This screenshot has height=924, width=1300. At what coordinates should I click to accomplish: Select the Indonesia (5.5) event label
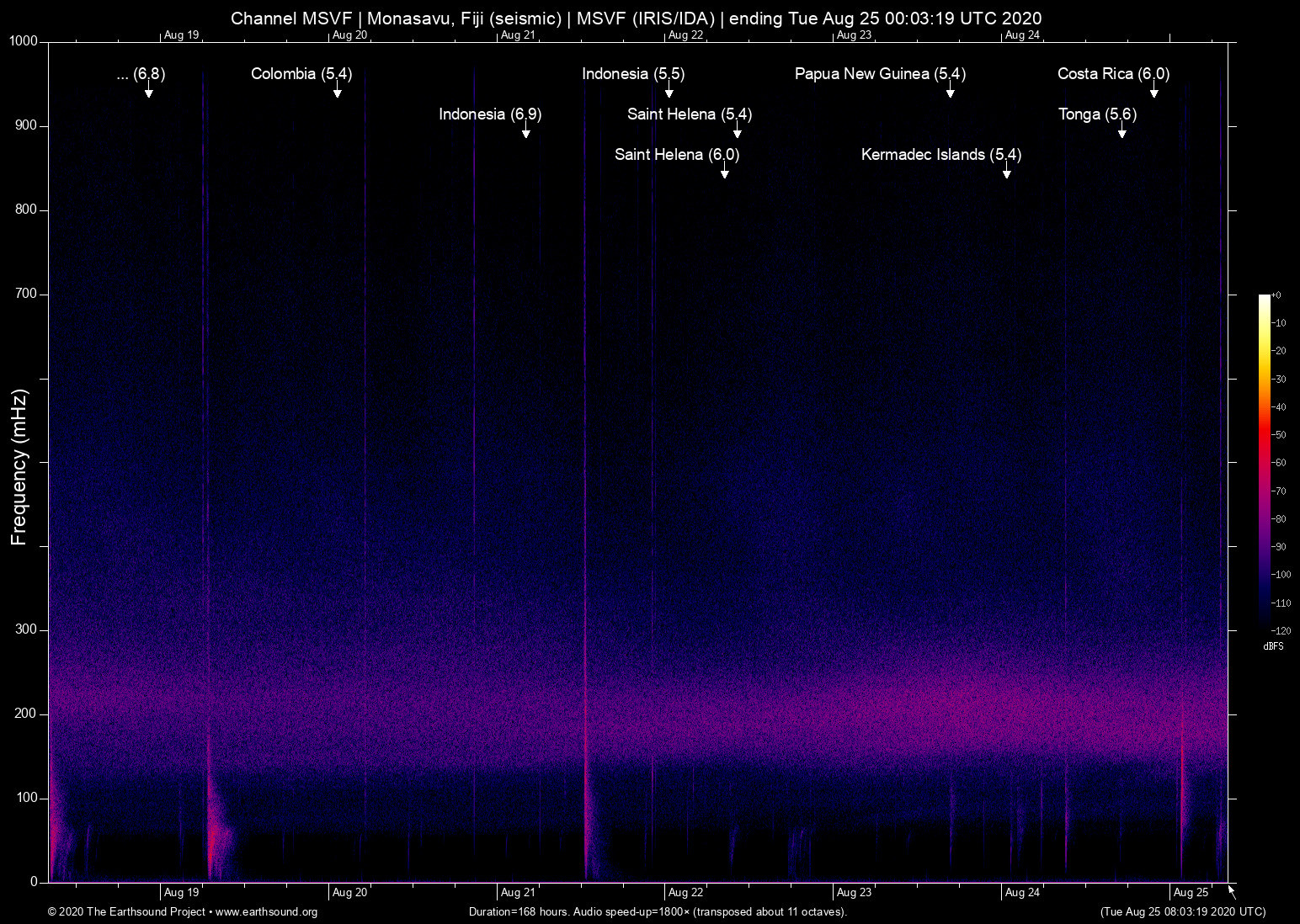point(633,74)
